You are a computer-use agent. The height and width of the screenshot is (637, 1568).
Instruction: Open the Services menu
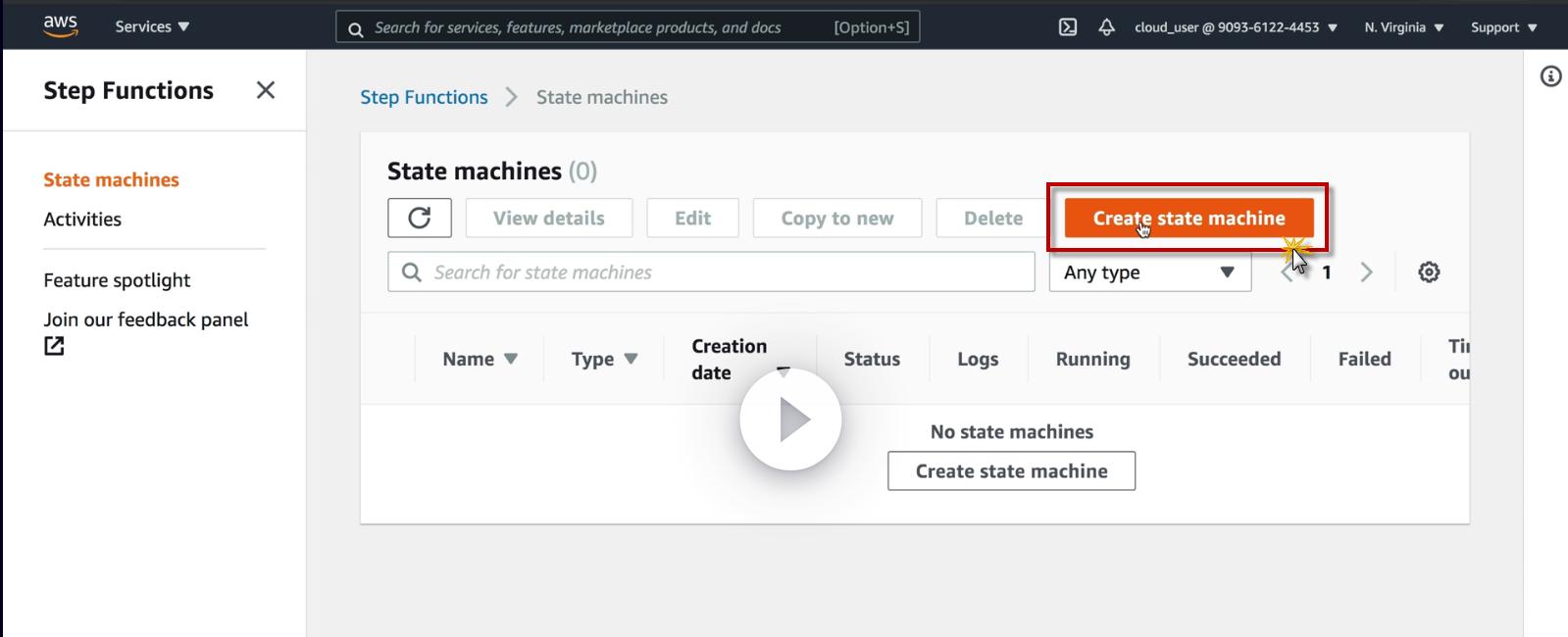coord(152,26)
